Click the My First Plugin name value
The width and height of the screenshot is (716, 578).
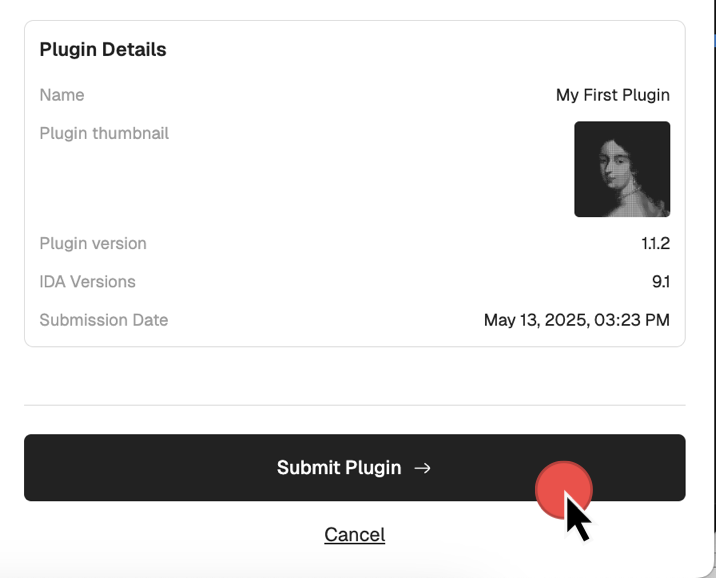tap(613, 95)
